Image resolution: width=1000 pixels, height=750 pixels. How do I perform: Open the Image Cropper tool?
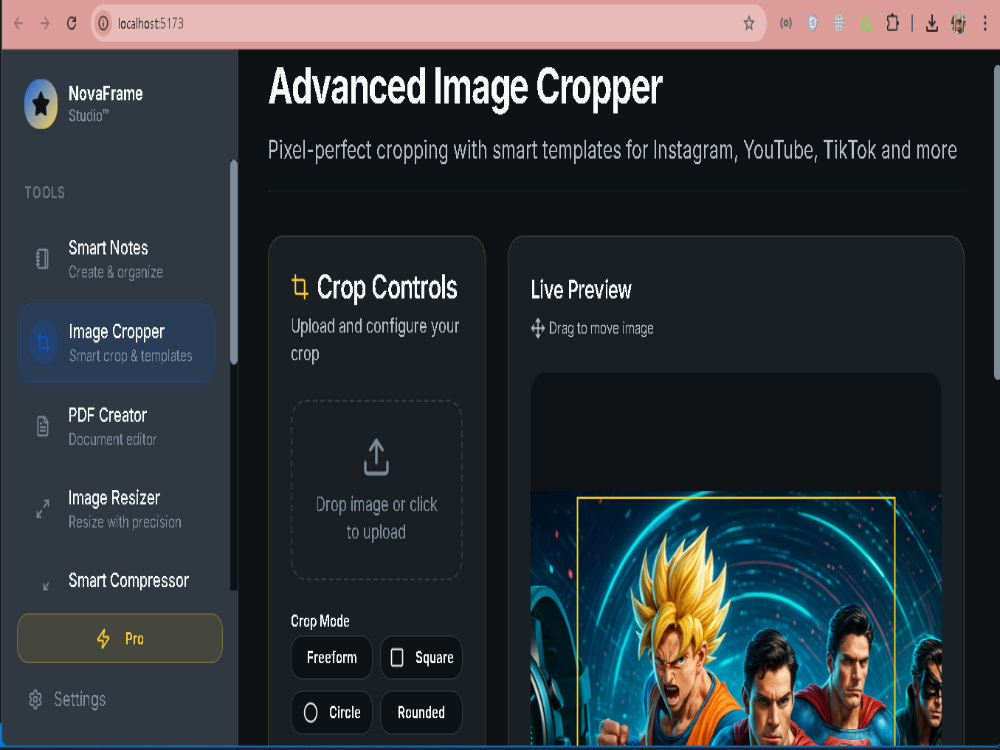[116, 343]
